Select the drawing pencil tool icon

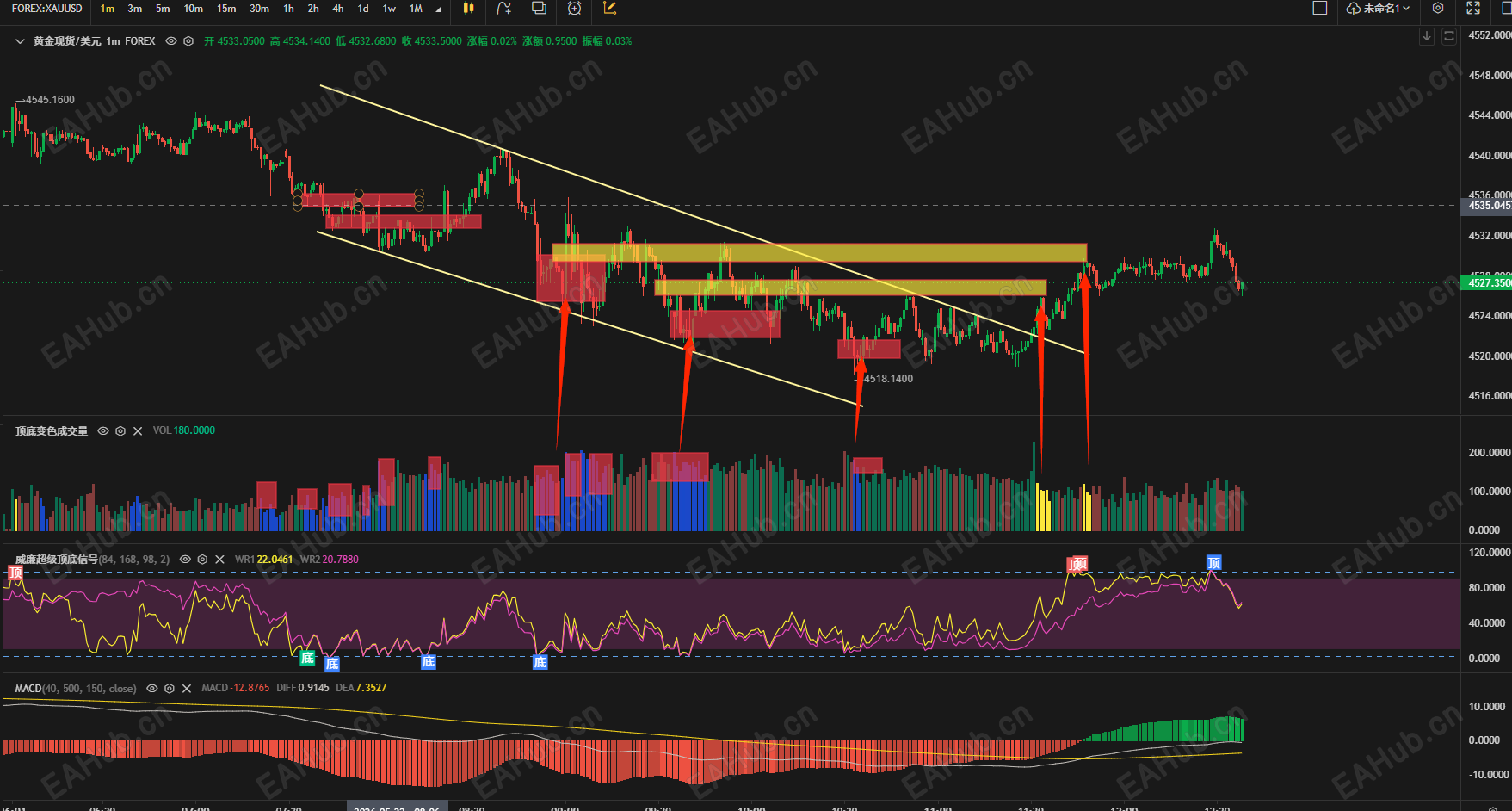coord(610,9)
